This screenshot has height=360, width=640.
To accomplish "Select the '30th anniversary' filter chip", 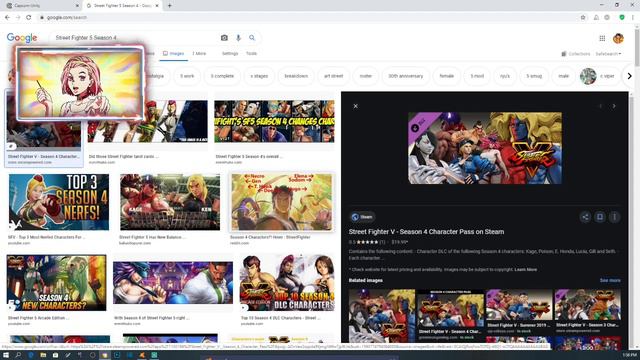I will click(405, 76).
